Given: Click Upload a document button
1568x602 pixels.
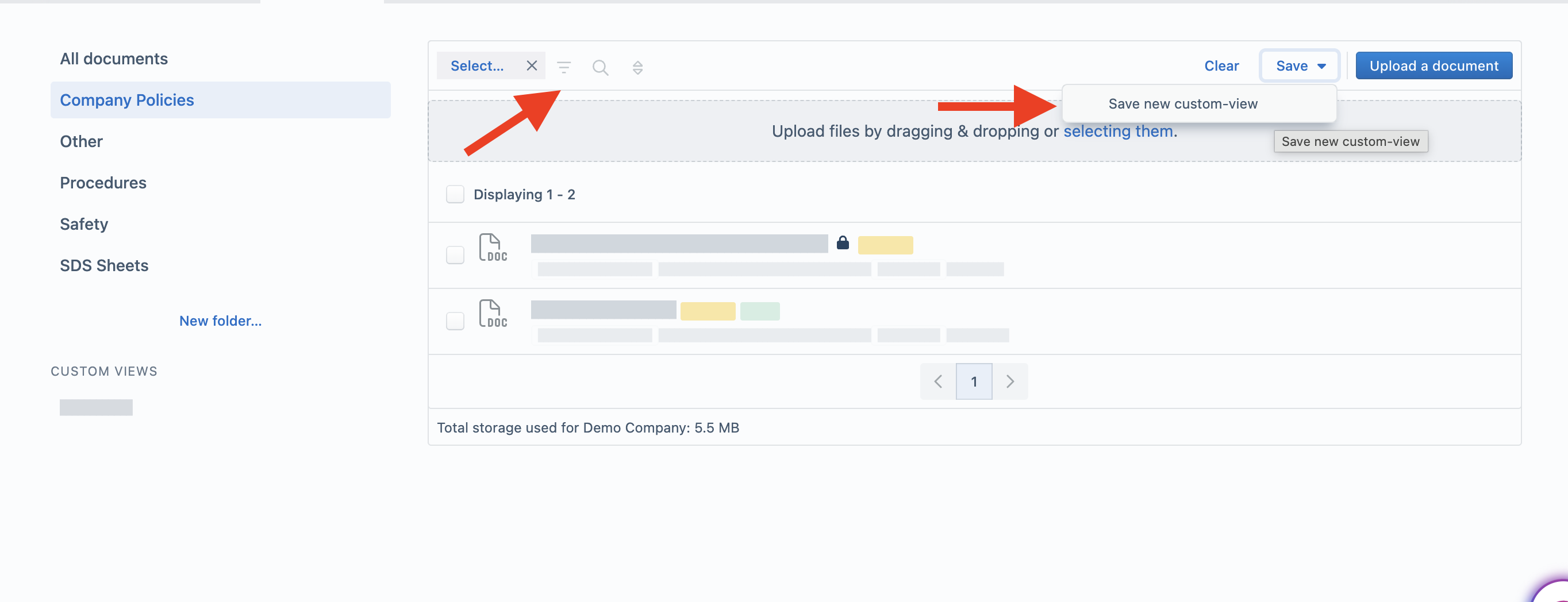Looking at the screenshot, I should point(1434,65).
